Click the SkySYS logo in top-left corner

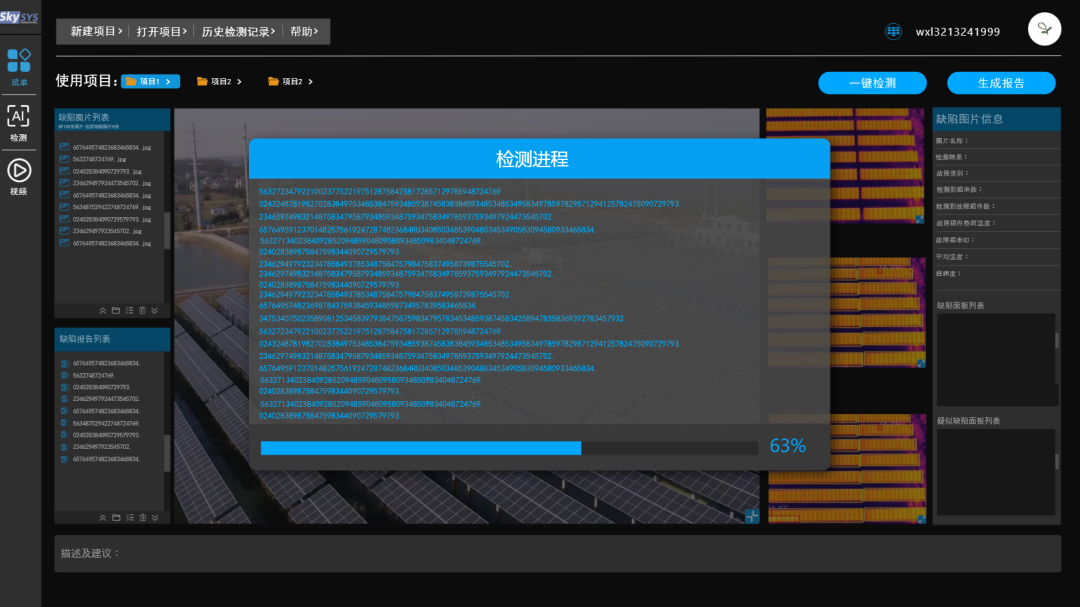19,17
